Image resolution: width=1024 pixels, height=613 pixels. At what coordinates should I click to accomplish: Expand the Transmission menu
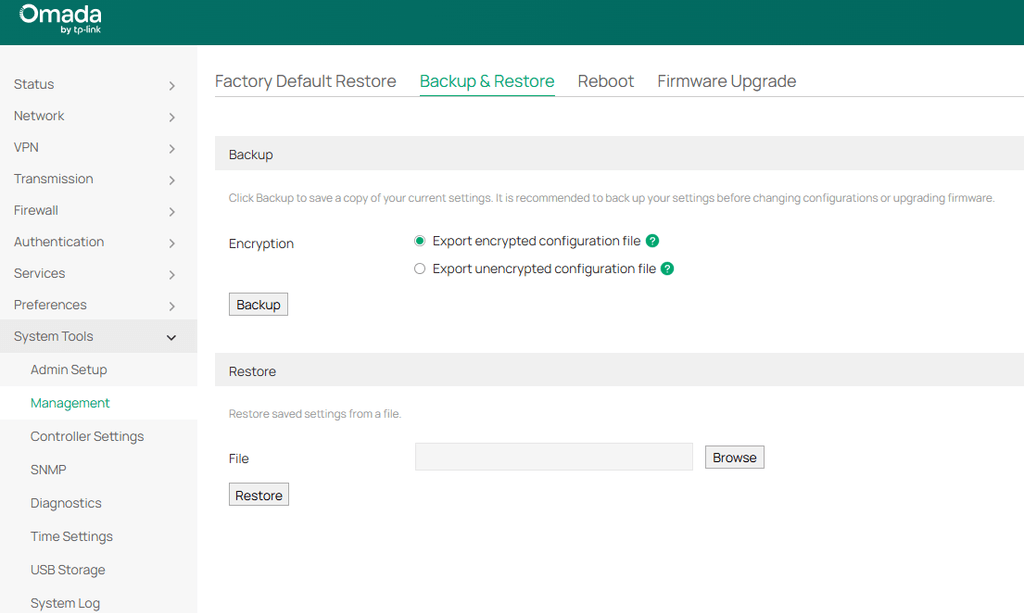99,179
